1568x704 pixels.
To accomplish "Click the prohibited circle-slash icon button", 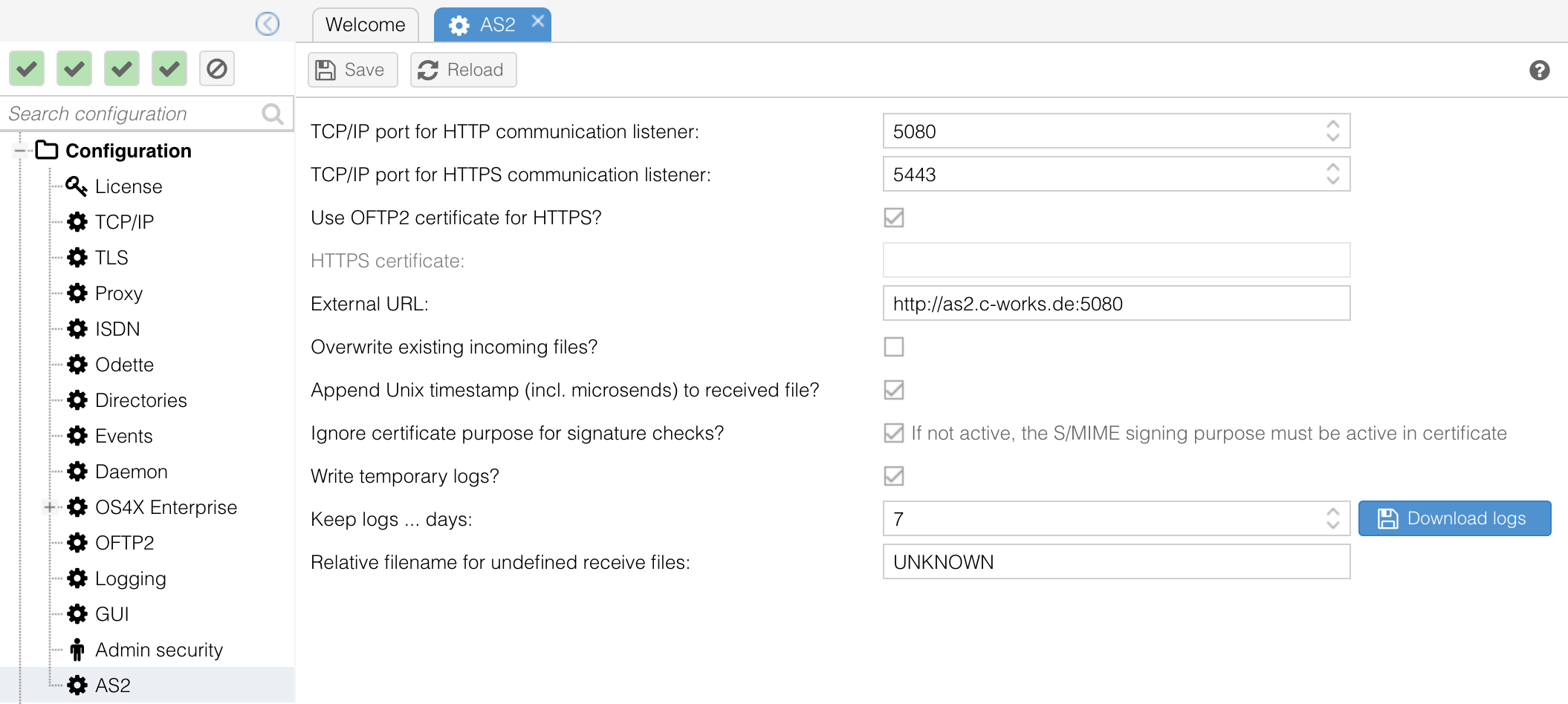I will click(217, 69).
